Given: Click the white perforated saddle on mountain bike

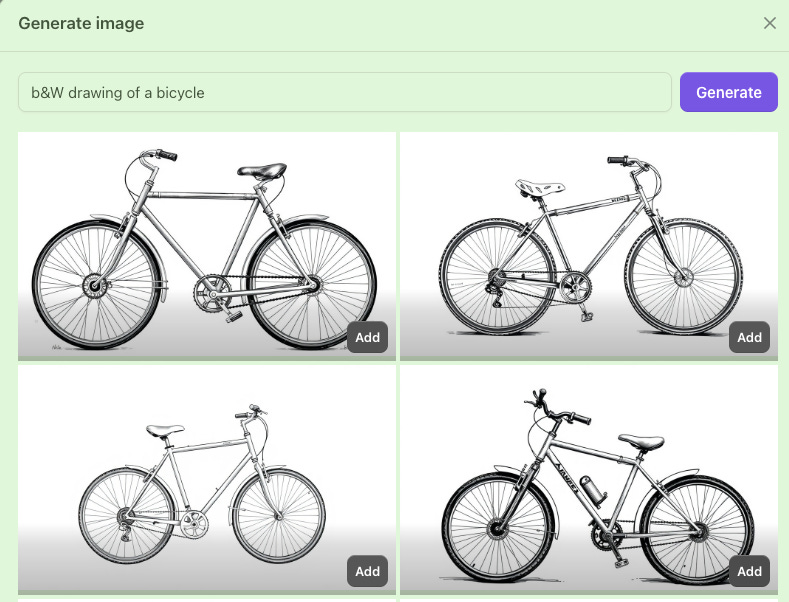Looking at the screenshot, I should click(x=540, y=187).
